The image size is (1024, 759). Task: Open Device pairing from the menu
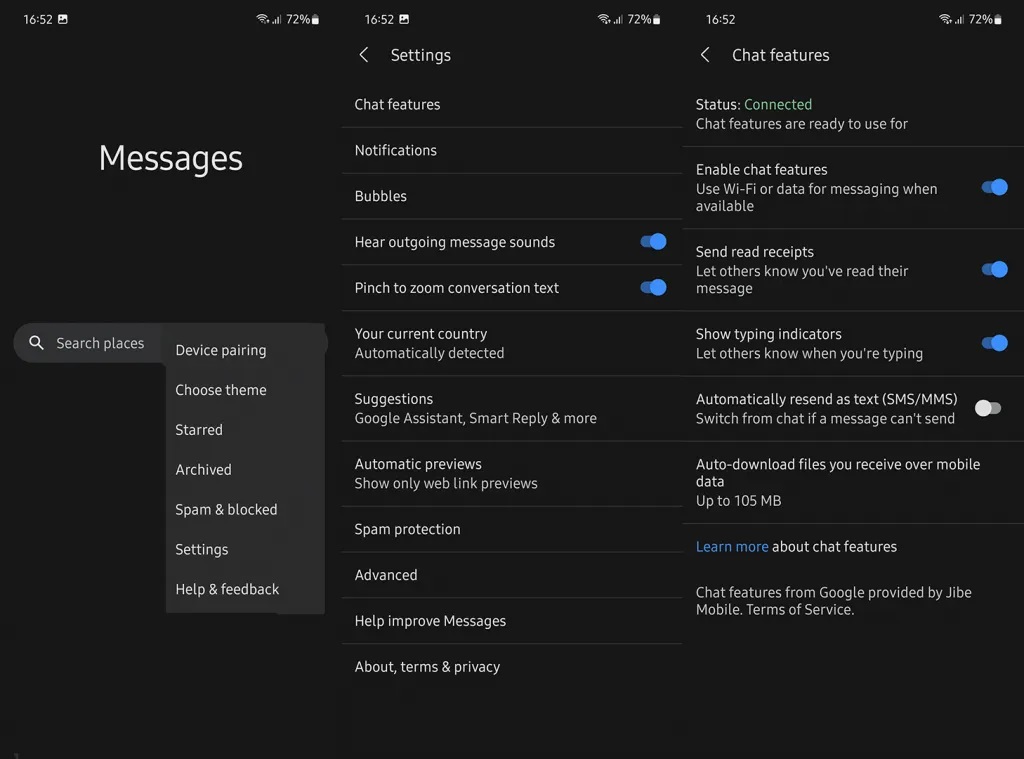point(245,350)
